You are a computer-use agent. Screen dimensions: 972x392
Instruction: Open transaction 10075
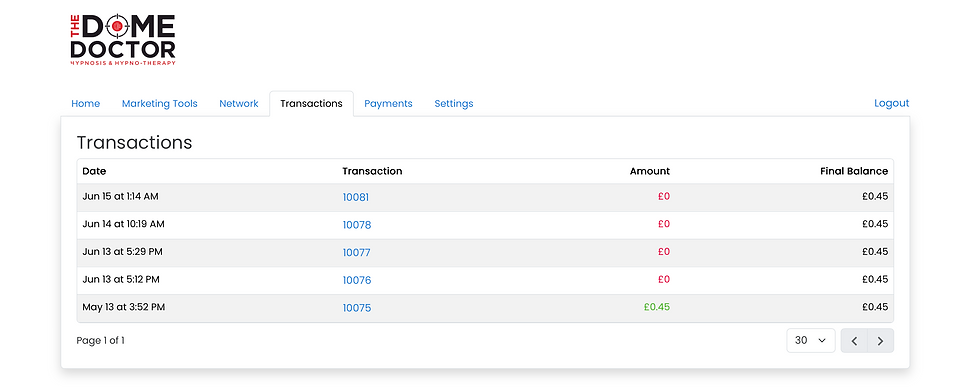[x=357, y=308]
